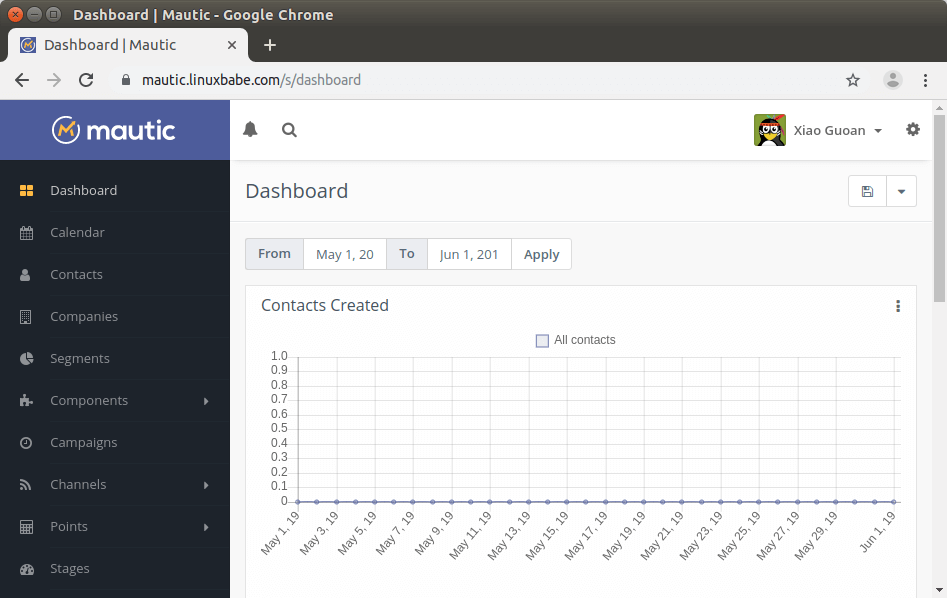Open Chrome profile avatar icon
This screenshot has width=947, height=598.
(893, 80)
